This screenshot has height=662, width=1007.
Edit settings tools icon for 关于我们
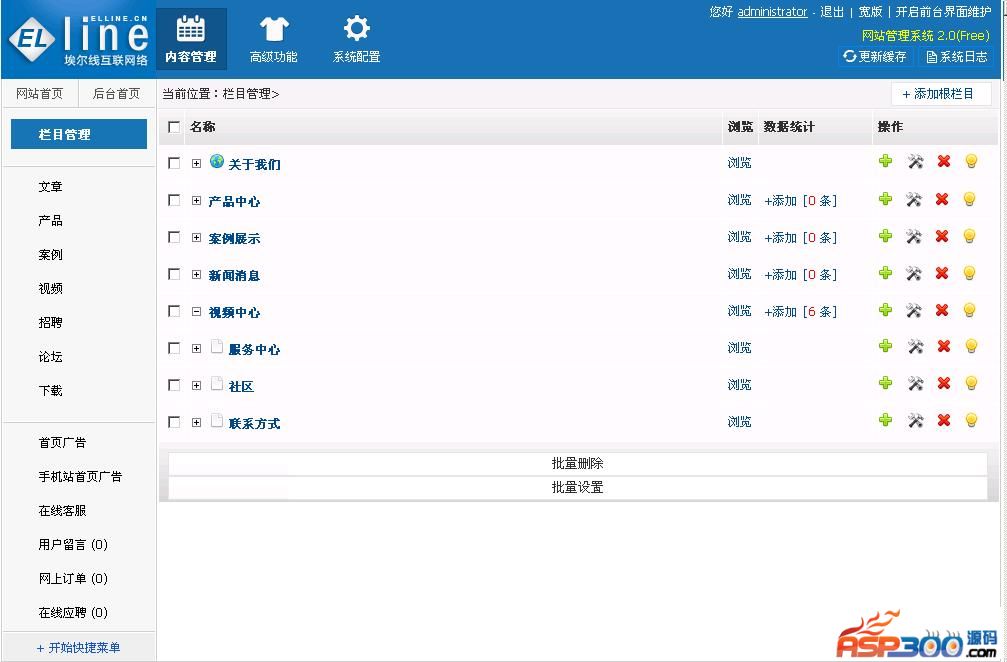tap(915, 161)
